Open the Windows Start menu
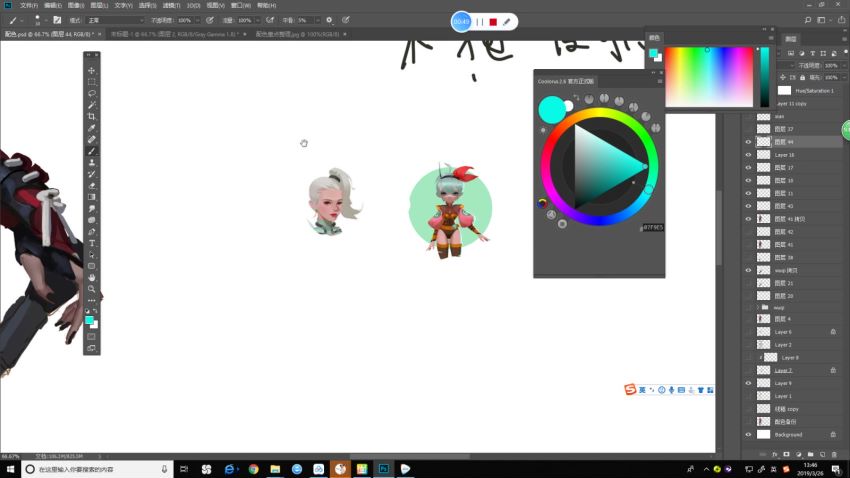This screenshot has height=478, width=850. tap(10, 469)
